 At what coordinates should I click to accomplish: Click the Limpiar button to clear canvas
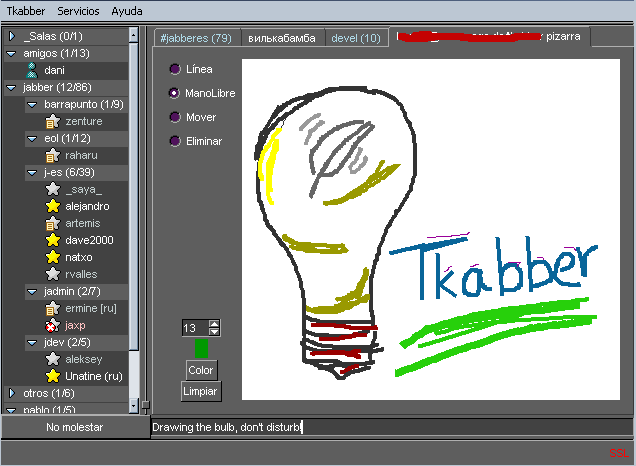[x=201, y=391]
